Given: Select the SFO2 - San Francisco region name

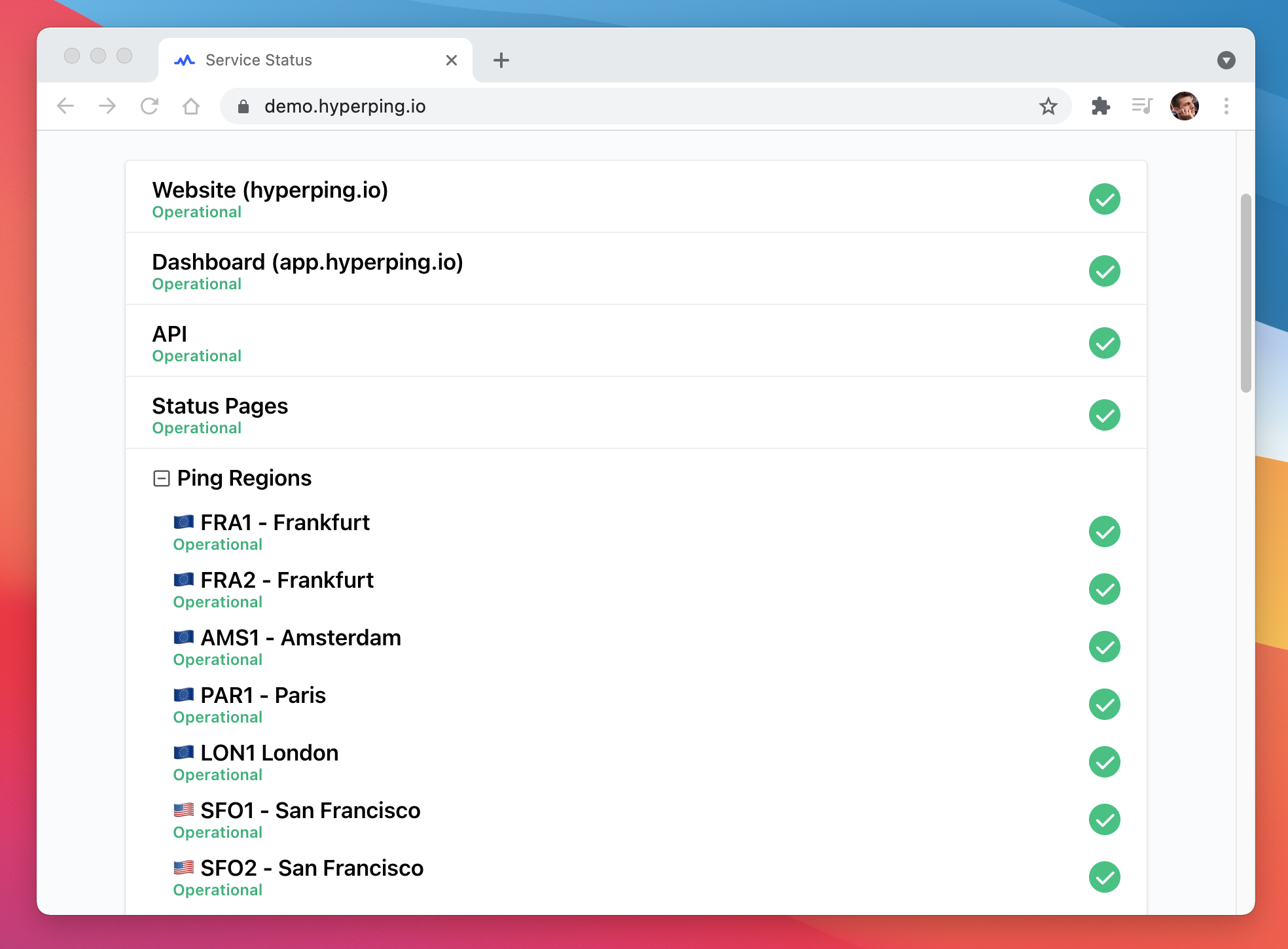Looking at the screenshot, I should pyautogui.click(x=312, y=868).
